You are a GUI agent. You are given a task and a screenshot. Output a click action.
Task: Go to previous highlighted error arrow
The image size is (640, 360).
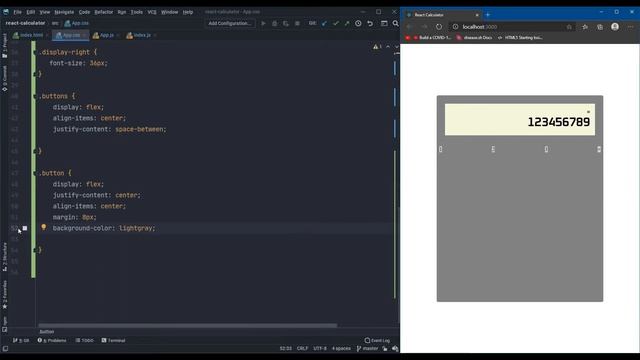coord(388,47)
